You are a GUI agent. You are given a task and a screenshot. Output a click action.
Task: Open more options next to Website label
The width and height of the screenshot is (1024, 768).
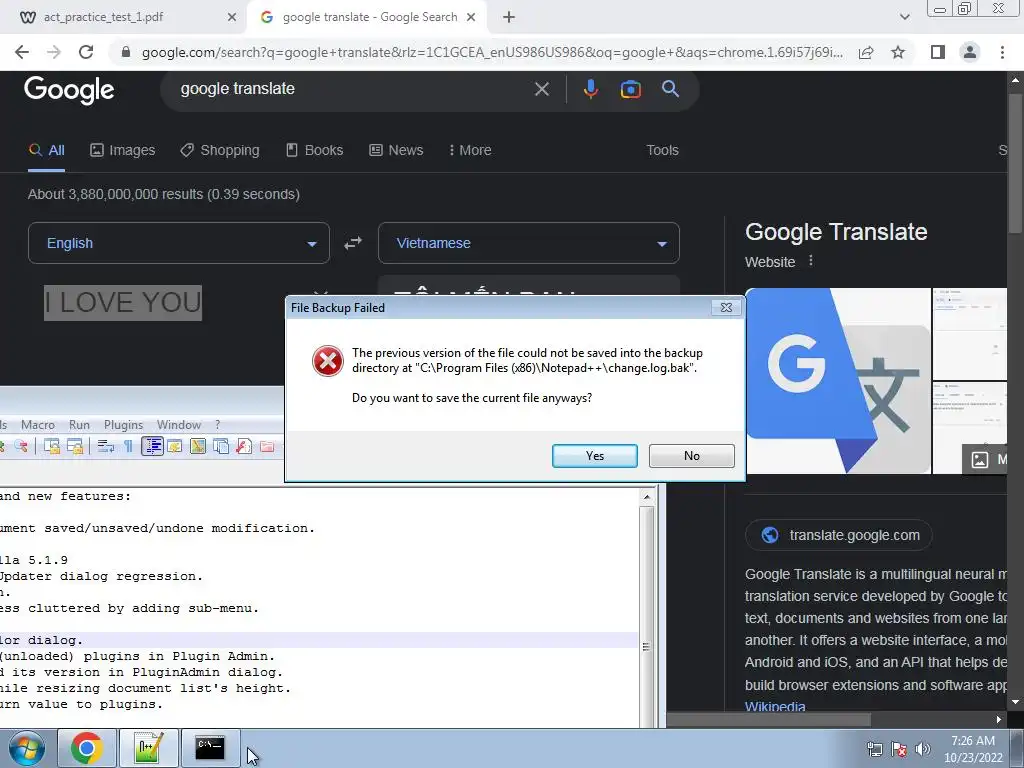pos(810,261)
